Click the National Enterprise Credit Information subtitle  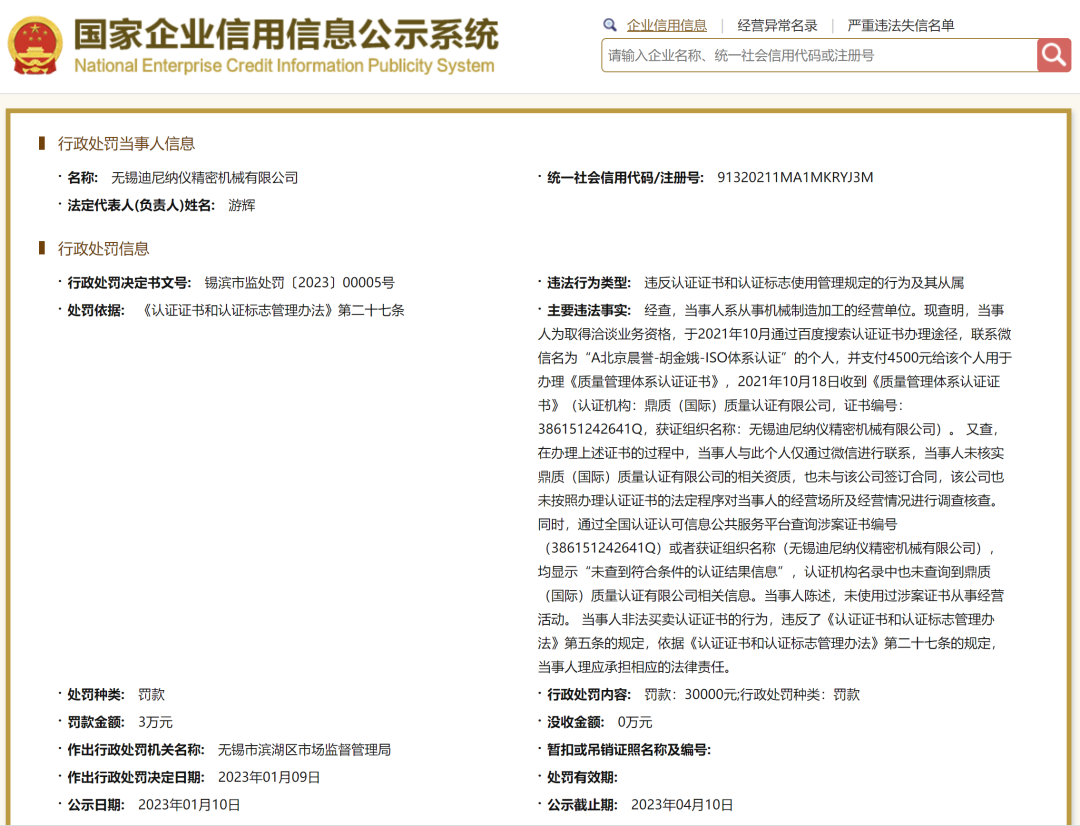pyautogui.click(x=284, y=65)
